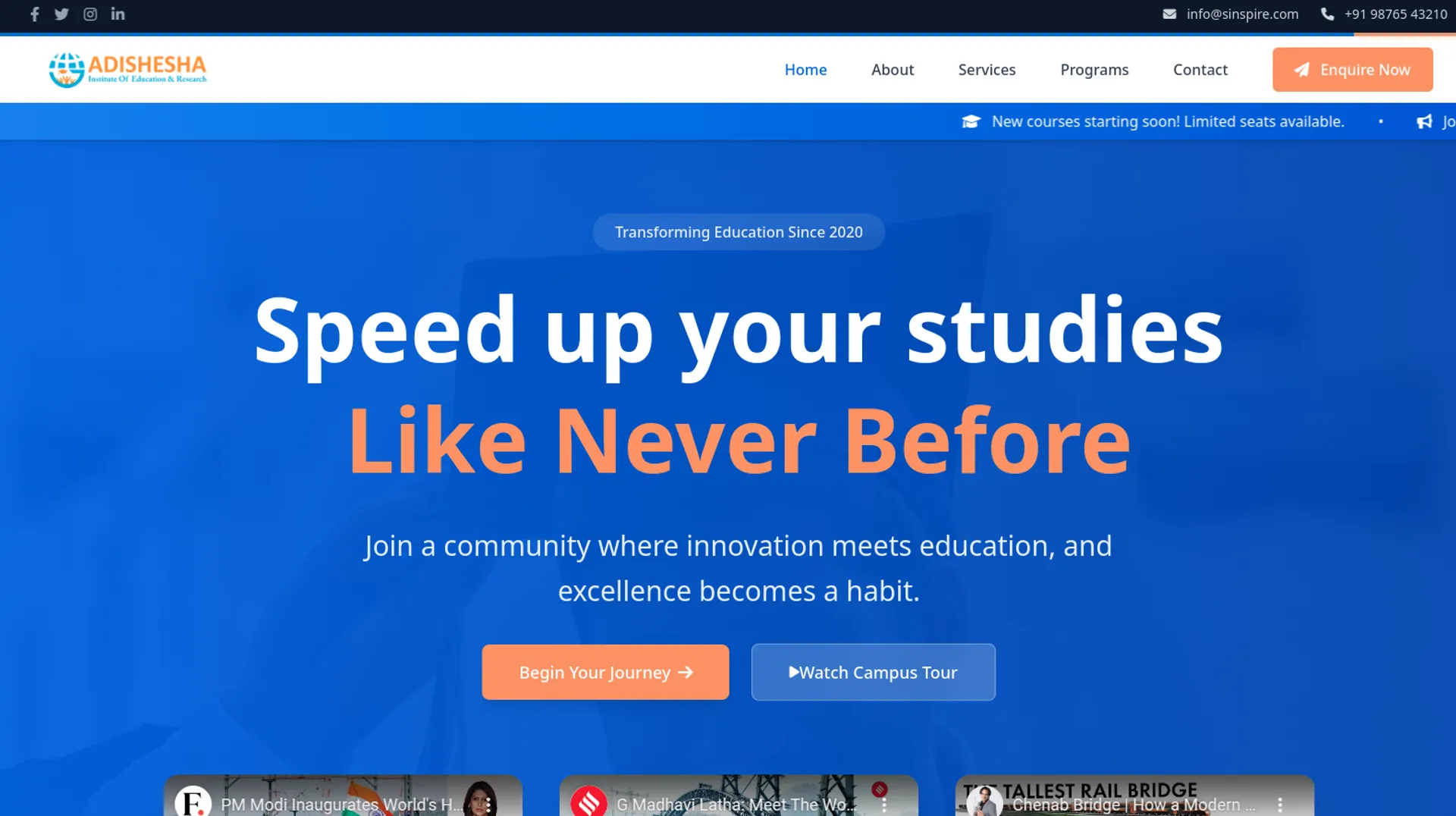Viewport: 1456px width, 816px height.
Task: Open options menu on PM Modi video
Action: pyautogui.click(x=488, y=804)
